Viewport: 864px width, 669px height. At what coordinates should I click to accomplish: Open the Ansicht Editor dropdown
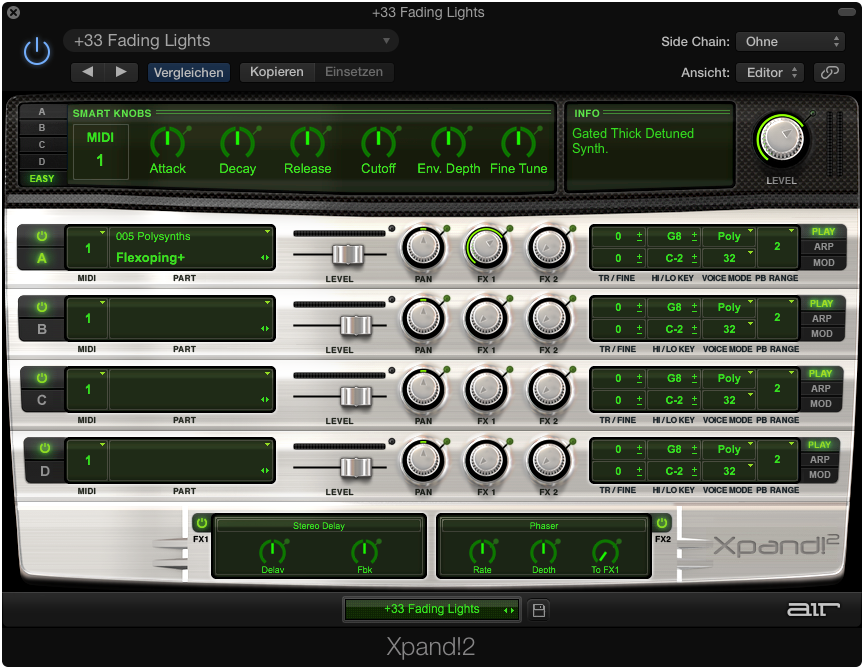coord(769,72)
